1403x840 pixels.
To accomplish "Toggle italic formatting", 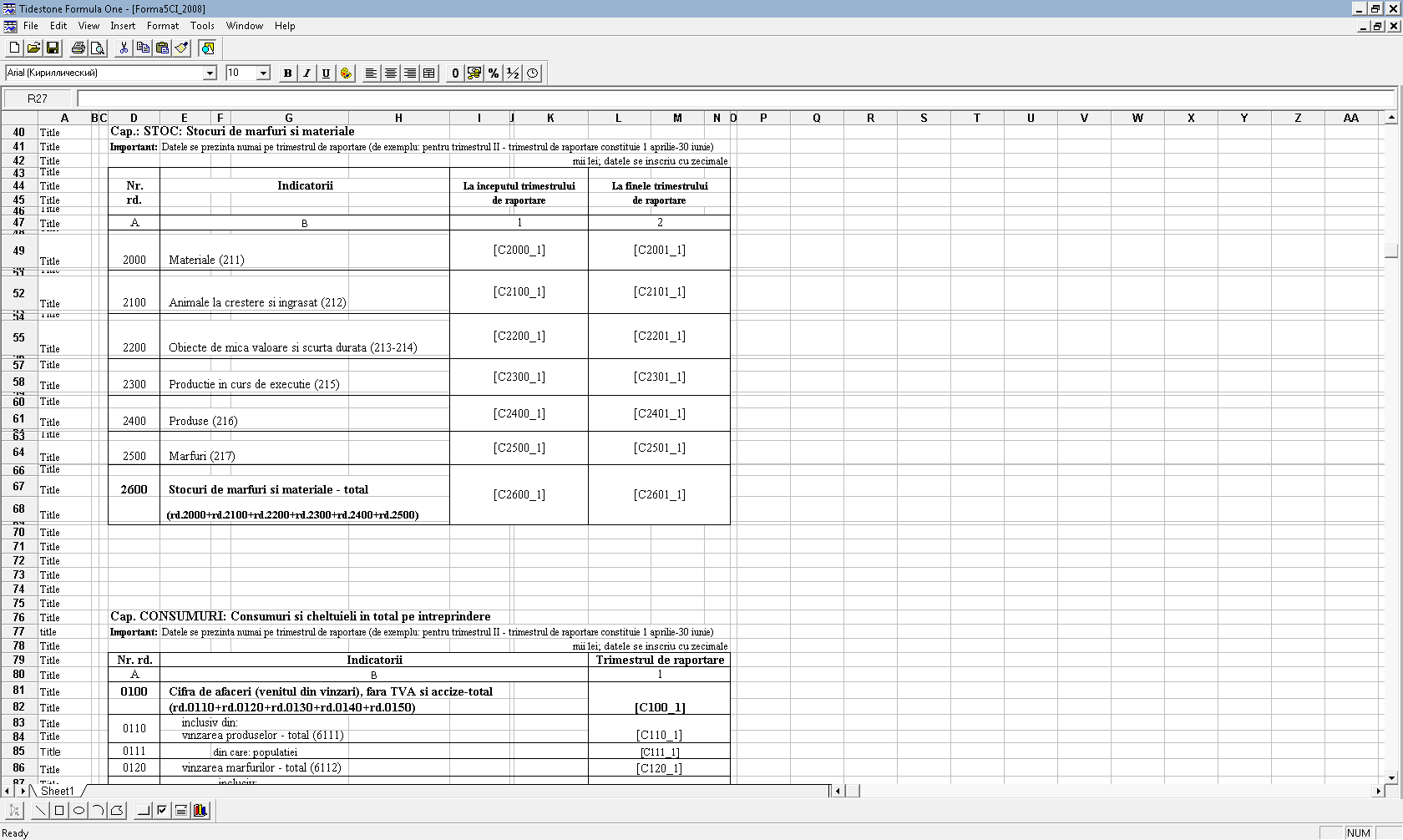I will click(306, 73).
